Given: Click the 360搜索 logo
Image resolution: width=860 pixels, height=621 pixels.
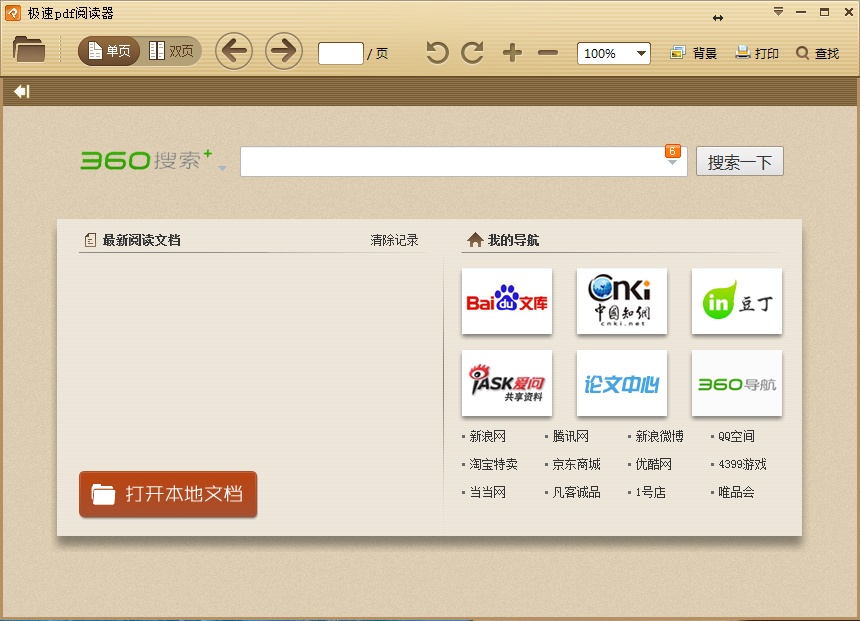Looking at the screenshot, I should point(146,160).
